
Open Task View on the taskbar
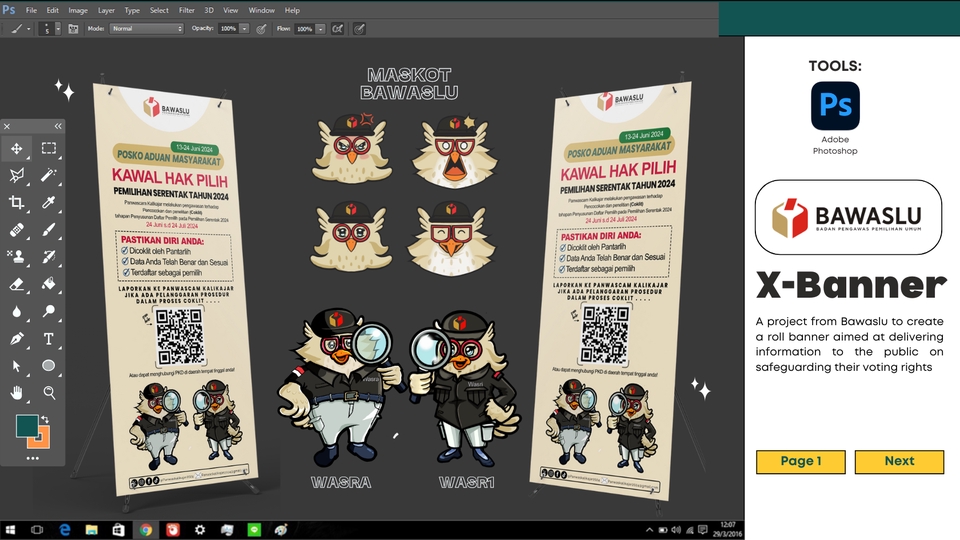click(x=37, y=530)
